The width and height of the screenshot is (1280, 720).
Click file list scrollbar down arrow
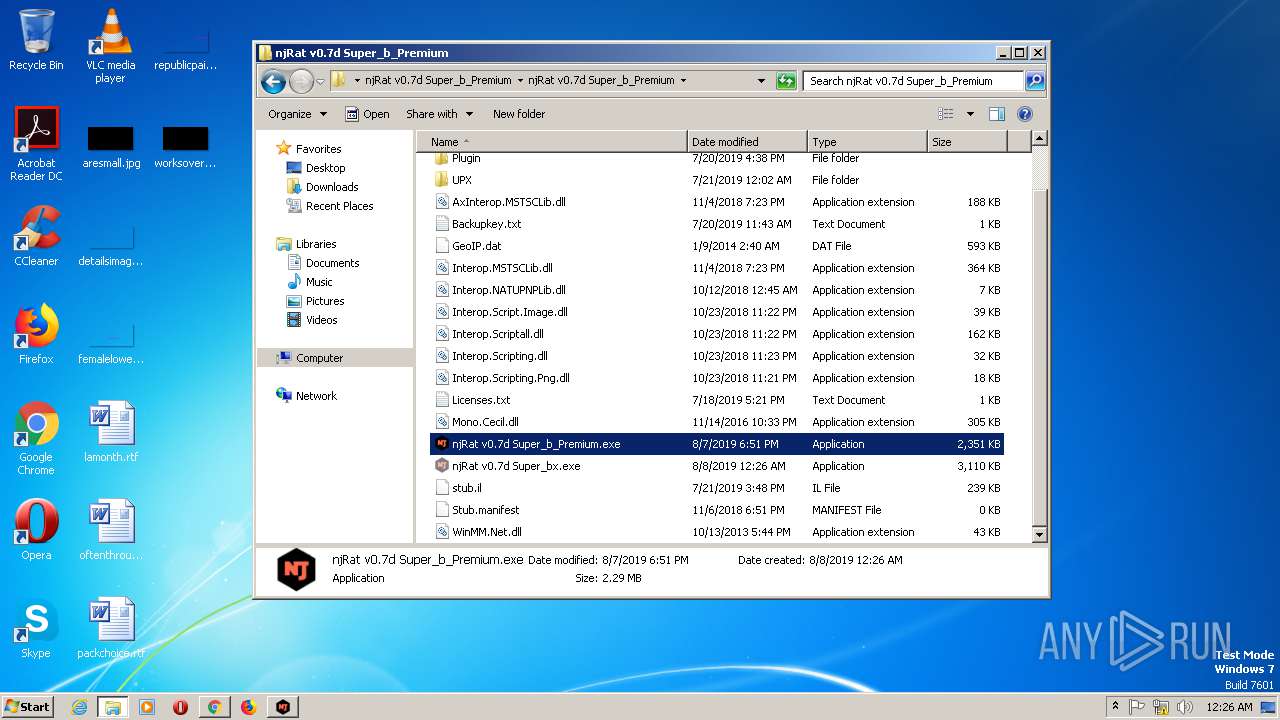coord(1039,535)
